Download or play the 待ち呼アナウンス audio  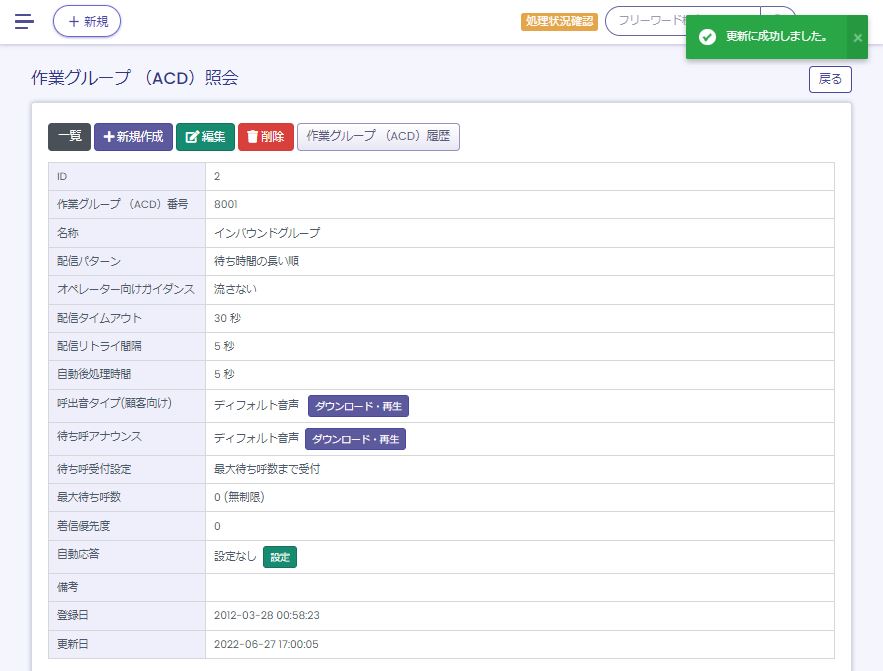pos(355,439)
